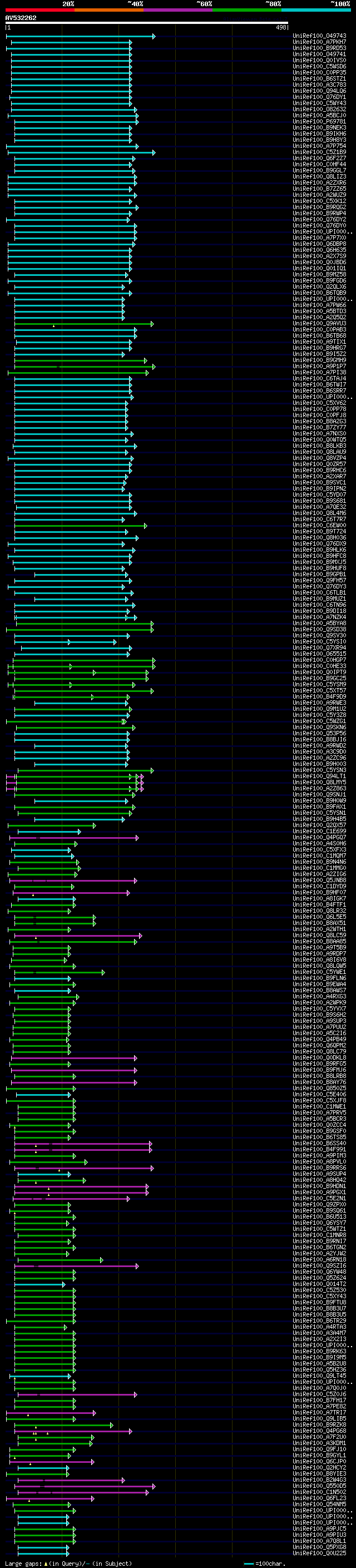Click the cyan ~100% identity legend bar

point(316,10)
